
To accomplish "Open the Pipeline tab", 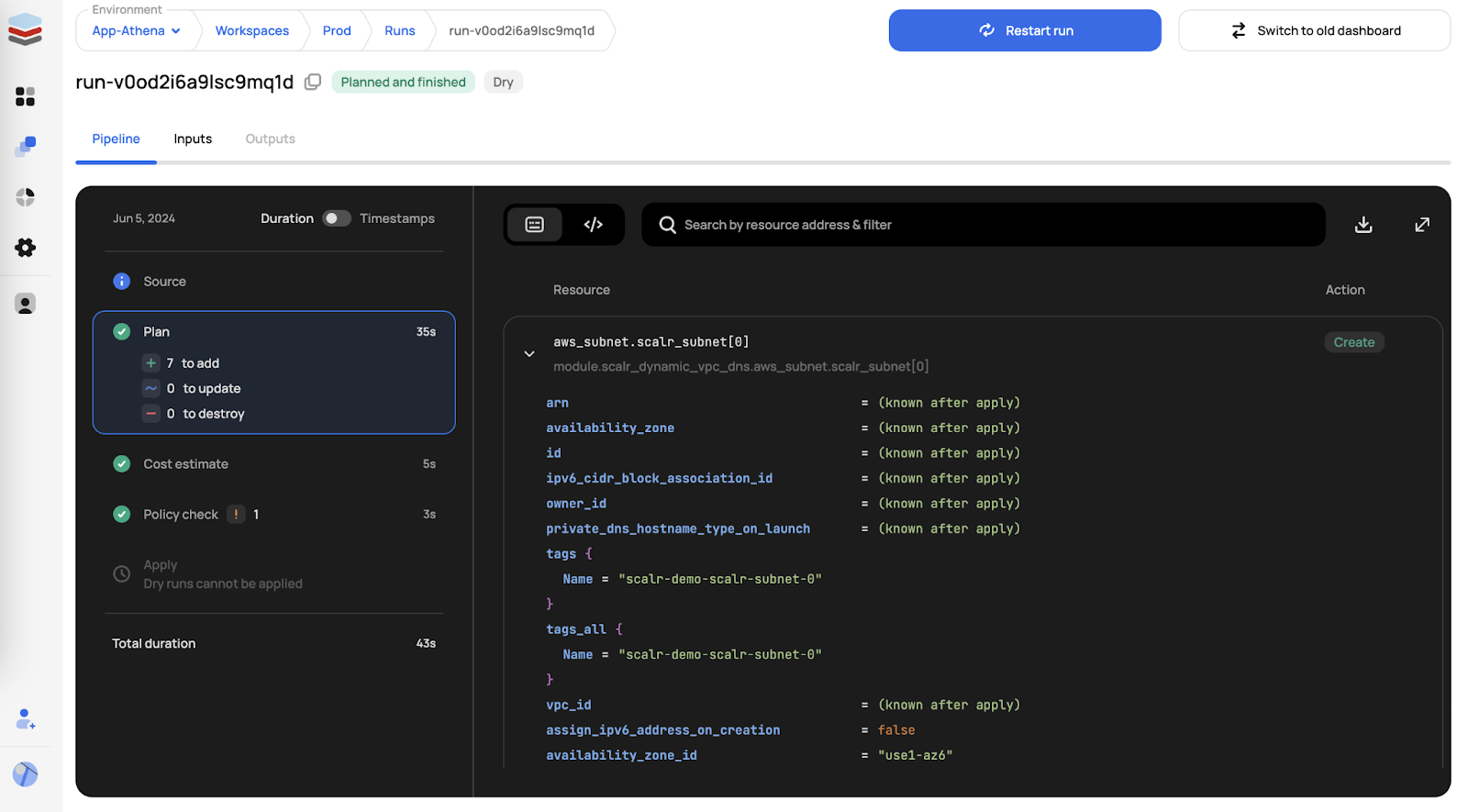I will [x=116, y=139].
